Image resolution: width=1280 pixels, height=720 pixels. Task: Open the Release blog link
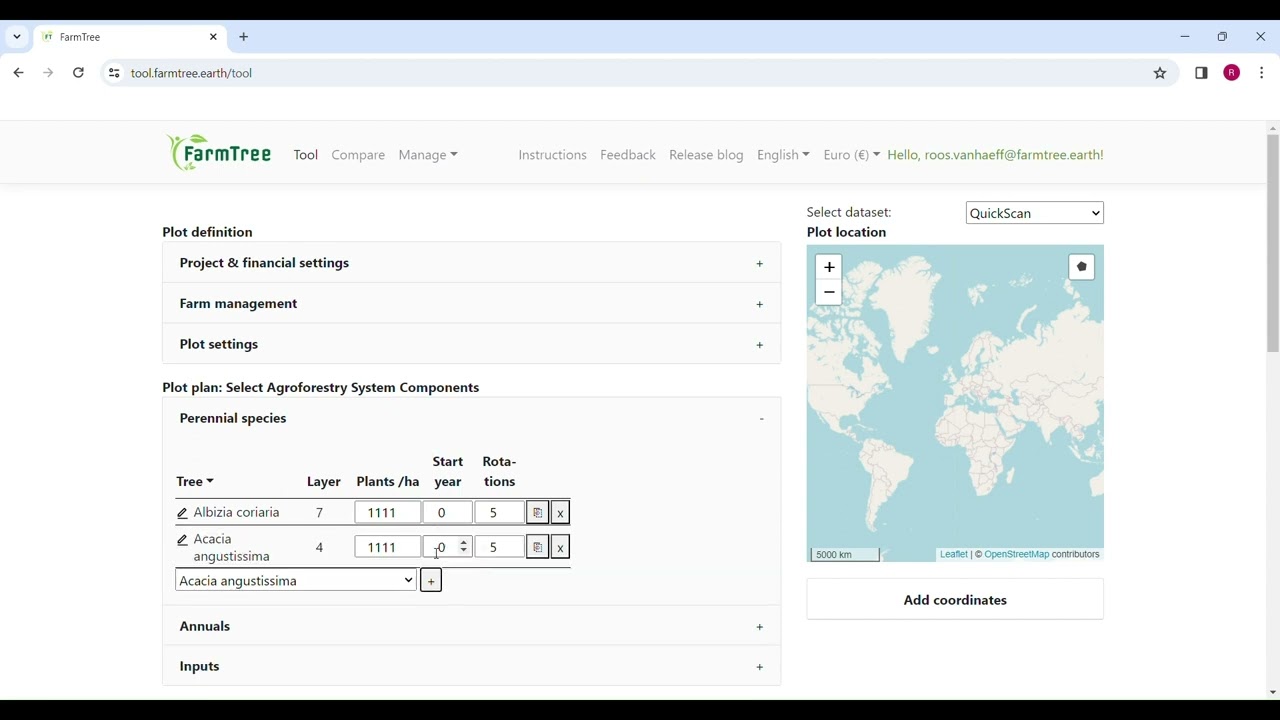[x=706, y=155]
